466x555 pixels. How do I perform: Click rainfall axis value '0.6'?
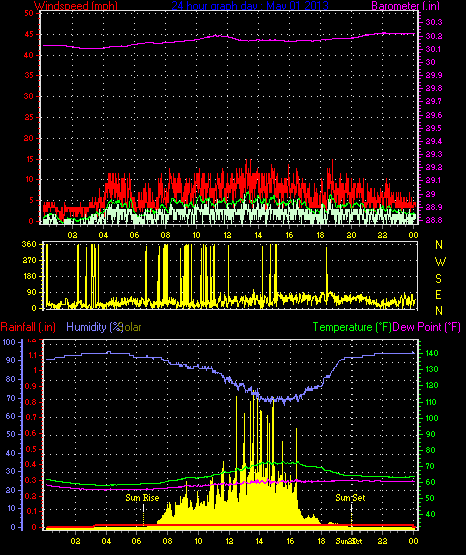(31, 433)
